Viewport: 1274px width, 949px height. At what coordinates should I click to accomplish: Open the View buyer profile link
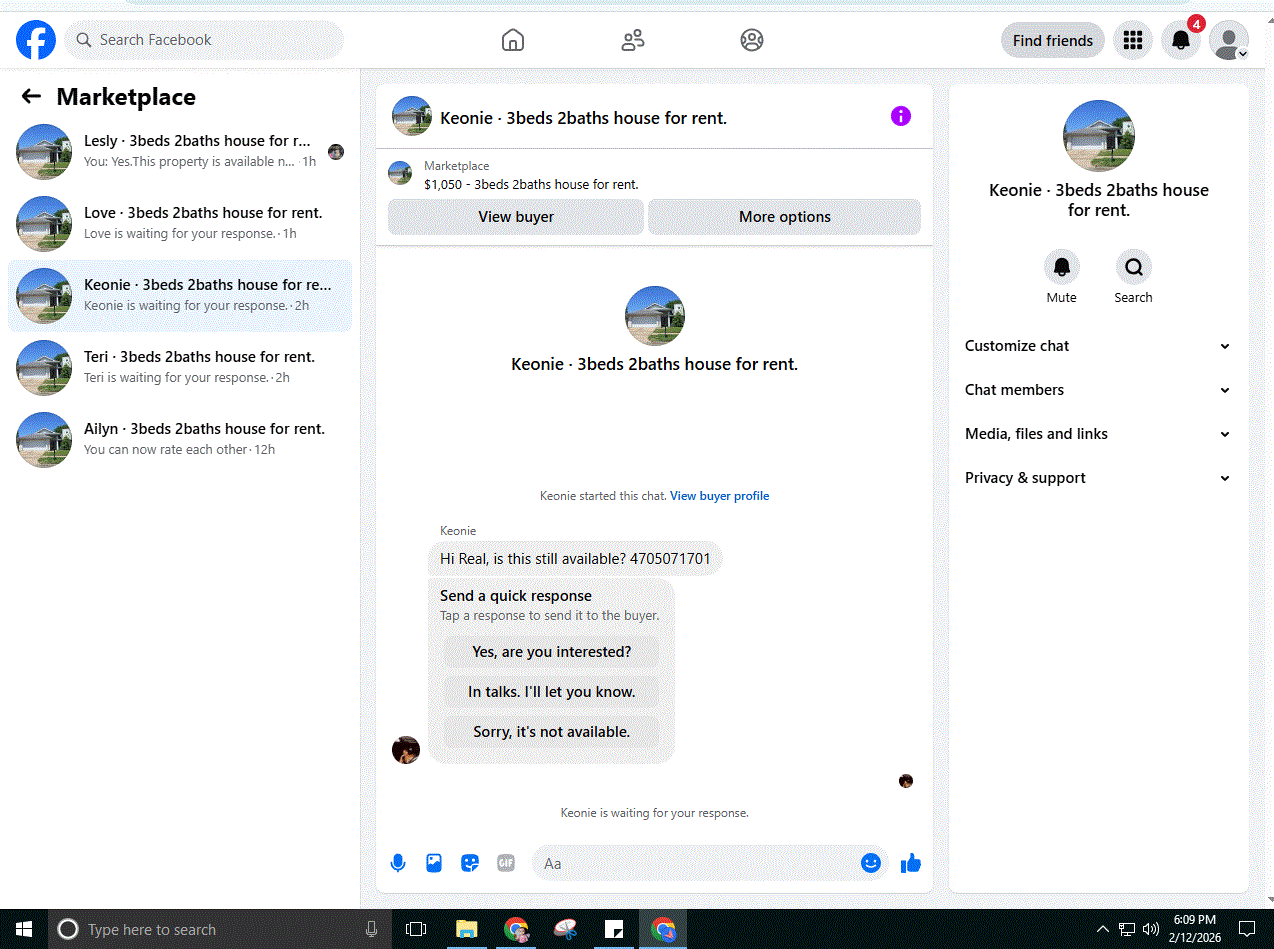(719, 496)
